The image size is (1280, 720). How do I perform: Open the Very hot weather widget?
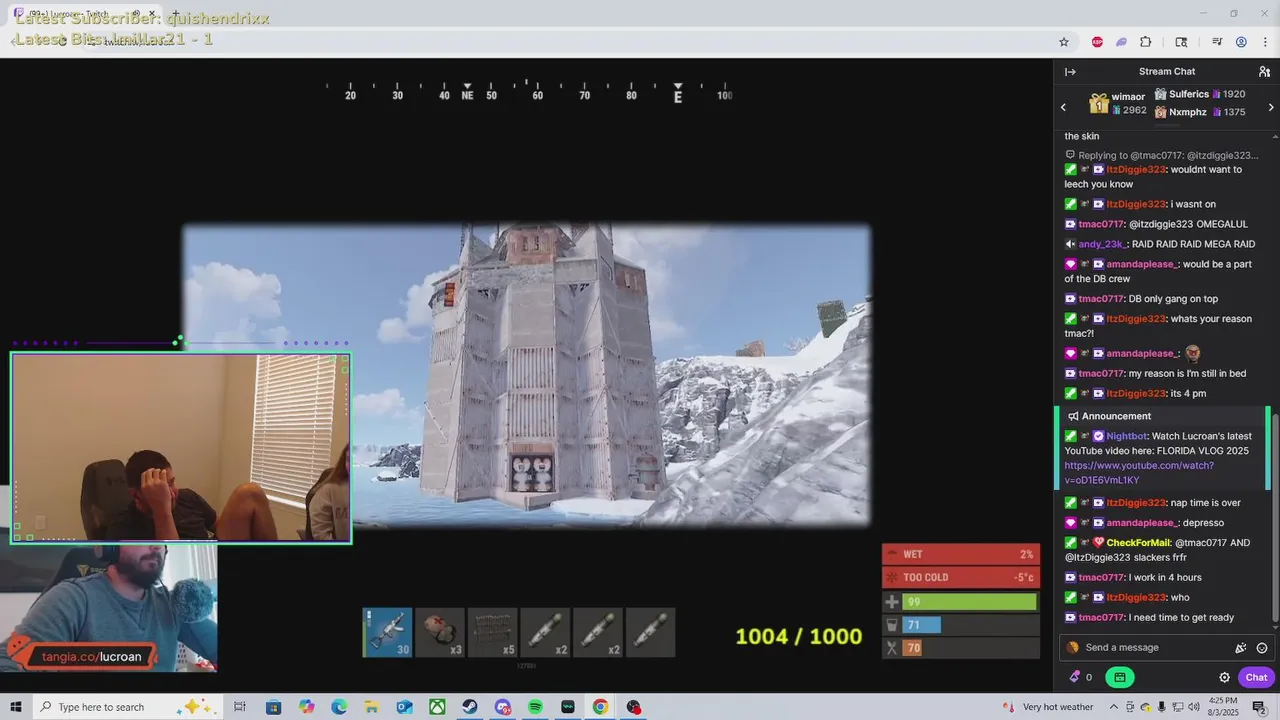[x=1048, y=707]
